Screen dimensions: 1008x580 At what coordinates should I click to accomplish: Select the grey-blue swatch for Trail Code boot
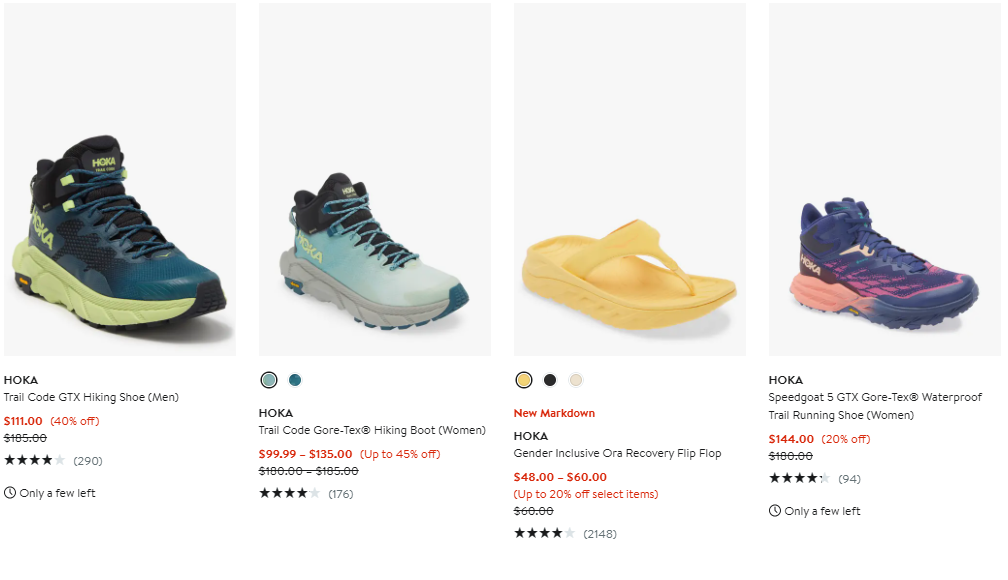pyautogui.click(x=269, y=380)
